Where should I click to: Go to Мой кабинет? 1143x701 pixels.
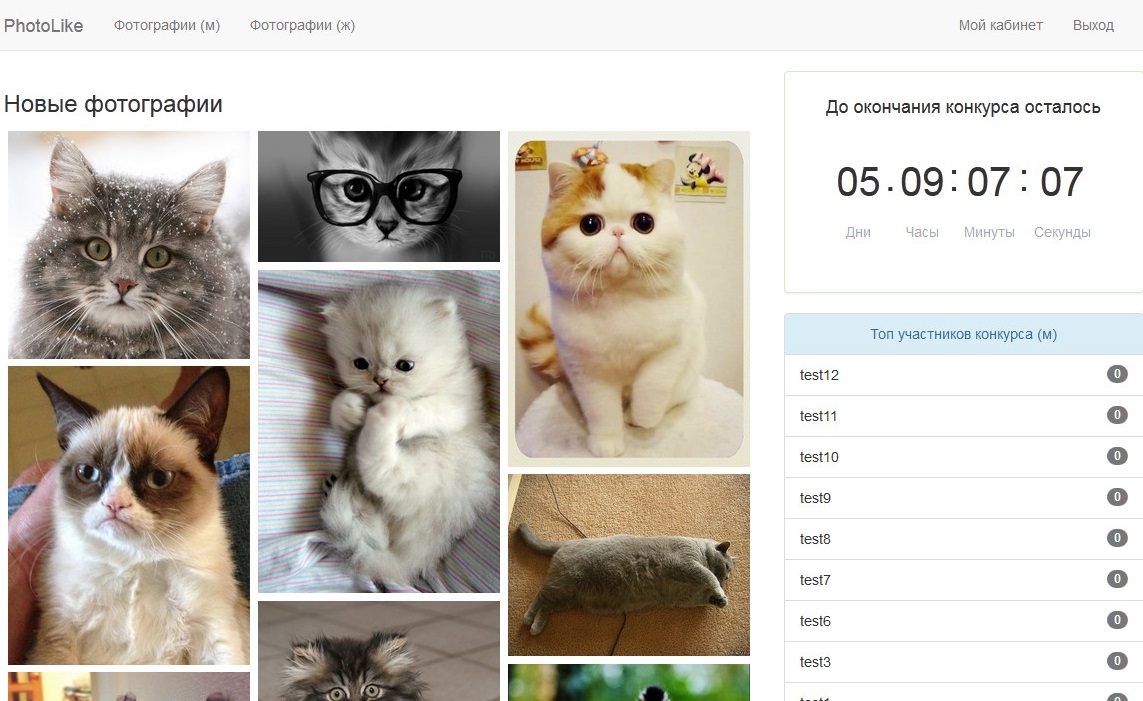(x=1000, y=26)
